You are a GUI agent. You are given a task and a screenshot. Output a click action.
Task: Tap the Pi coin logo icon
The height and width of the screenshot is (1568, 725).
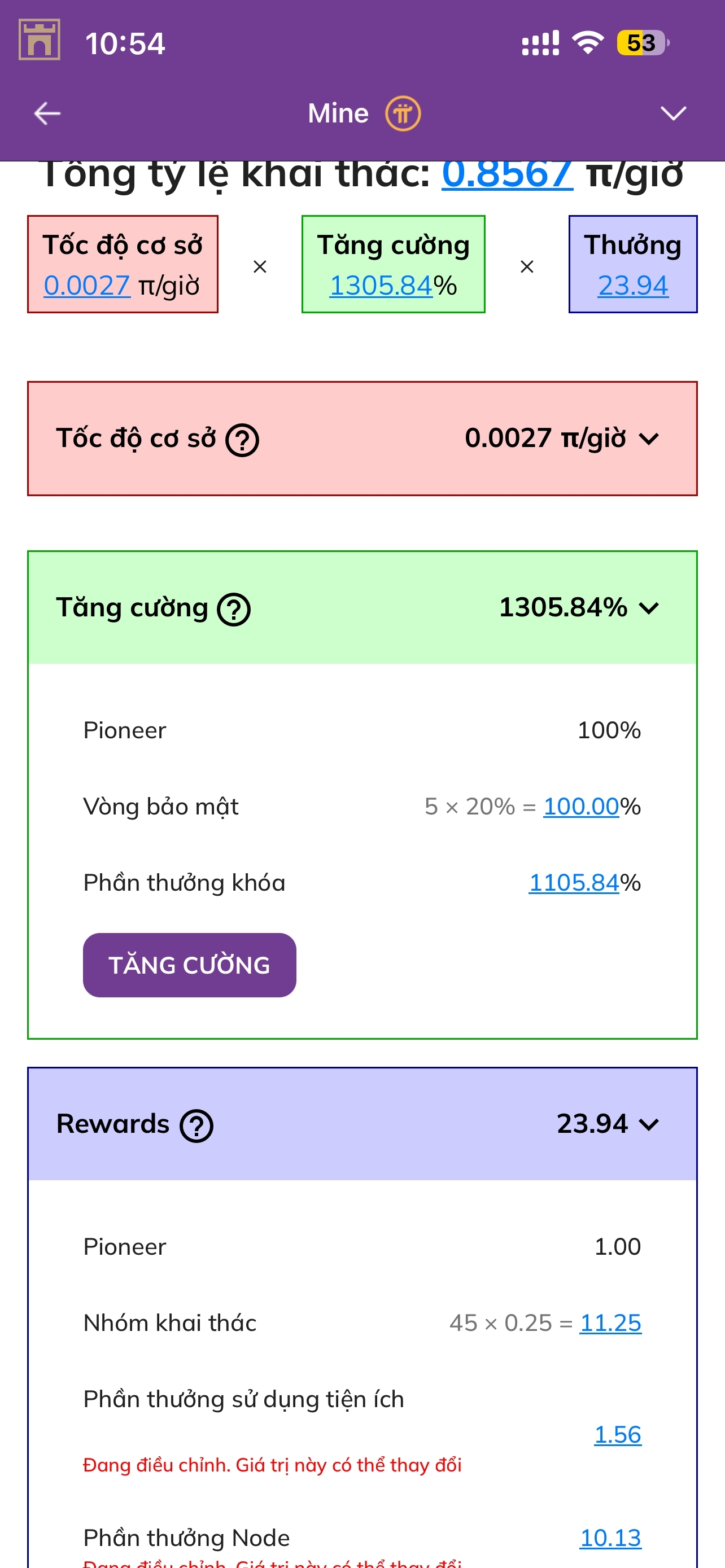tap(403, 113)
